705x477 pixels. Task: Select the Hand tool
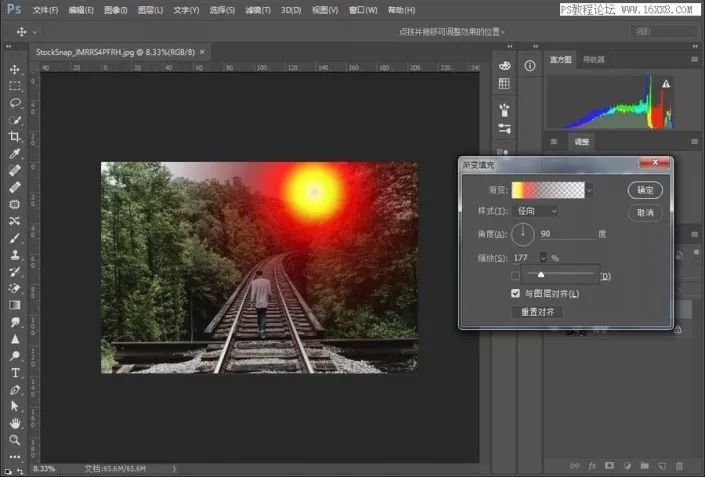(15, 423)
